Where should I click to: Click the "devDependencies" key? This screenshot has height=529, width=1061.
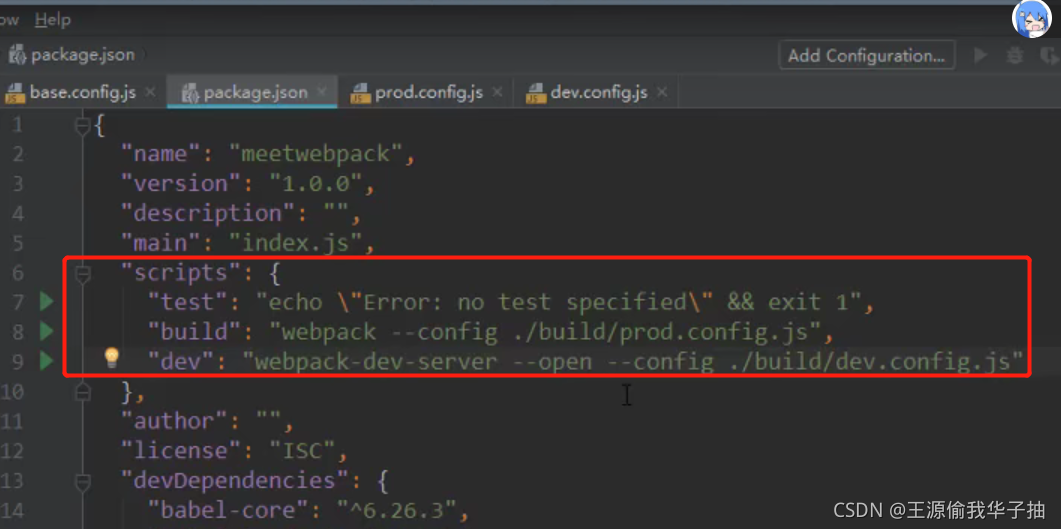(x=236, y=481)
